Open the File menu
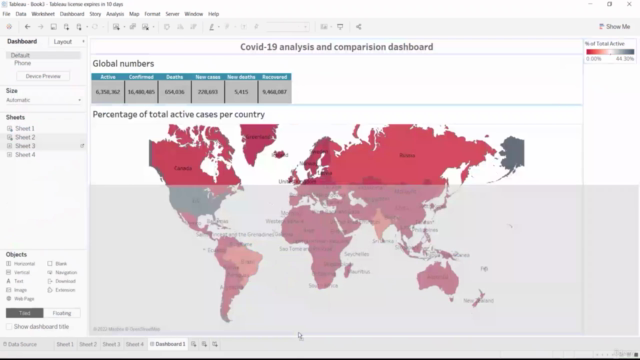Image resolution: width=640 pixels, height=360 pixels. pyautogui.click(x=6, y=14)
